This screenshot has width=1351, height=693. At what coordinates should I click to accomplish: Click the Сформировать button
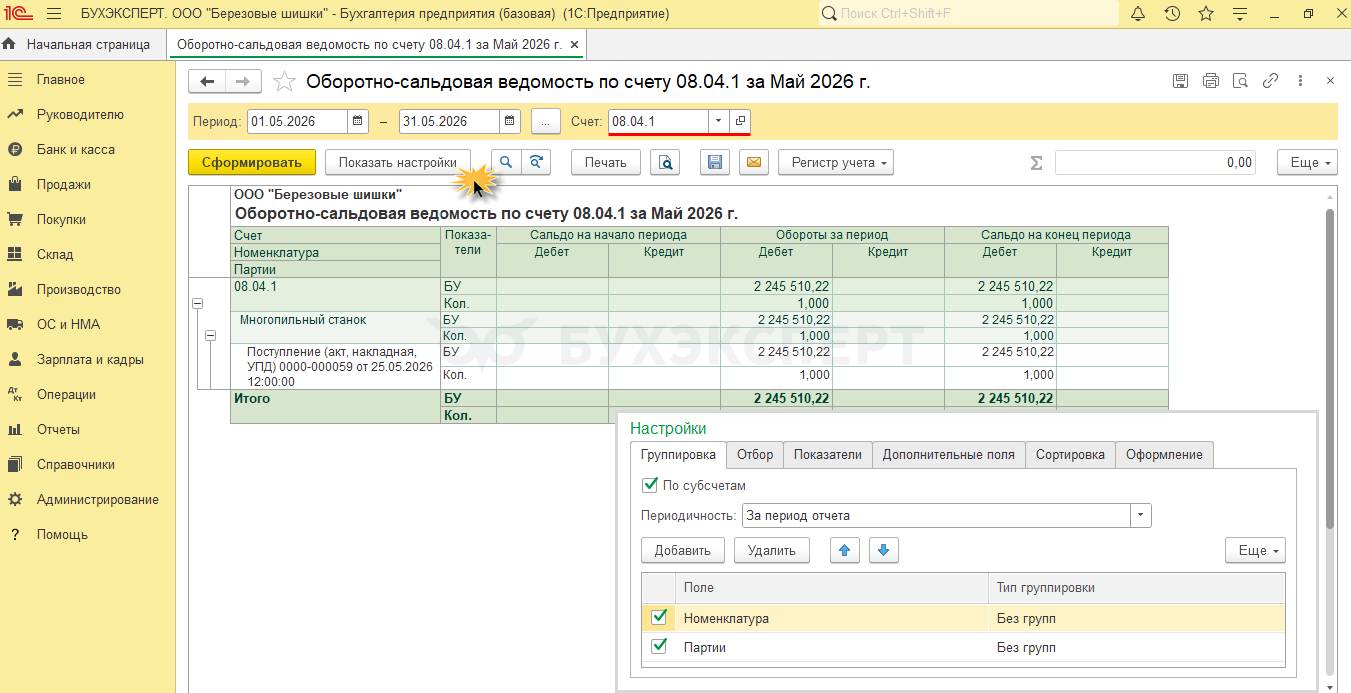click(x=252, y=162)
